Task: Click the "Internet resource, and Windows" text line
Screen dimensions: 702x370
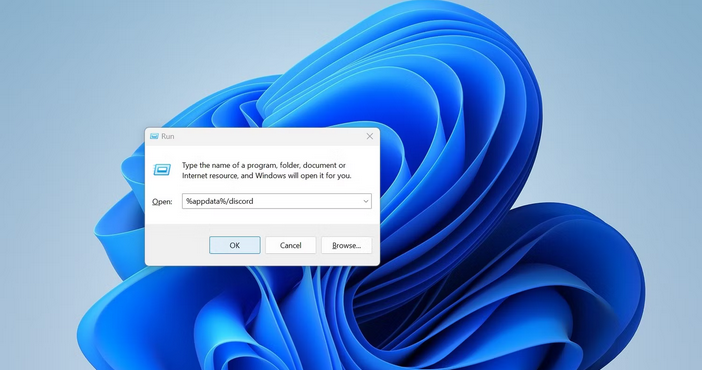Action: pyautogui.click(x=266, y=176)
